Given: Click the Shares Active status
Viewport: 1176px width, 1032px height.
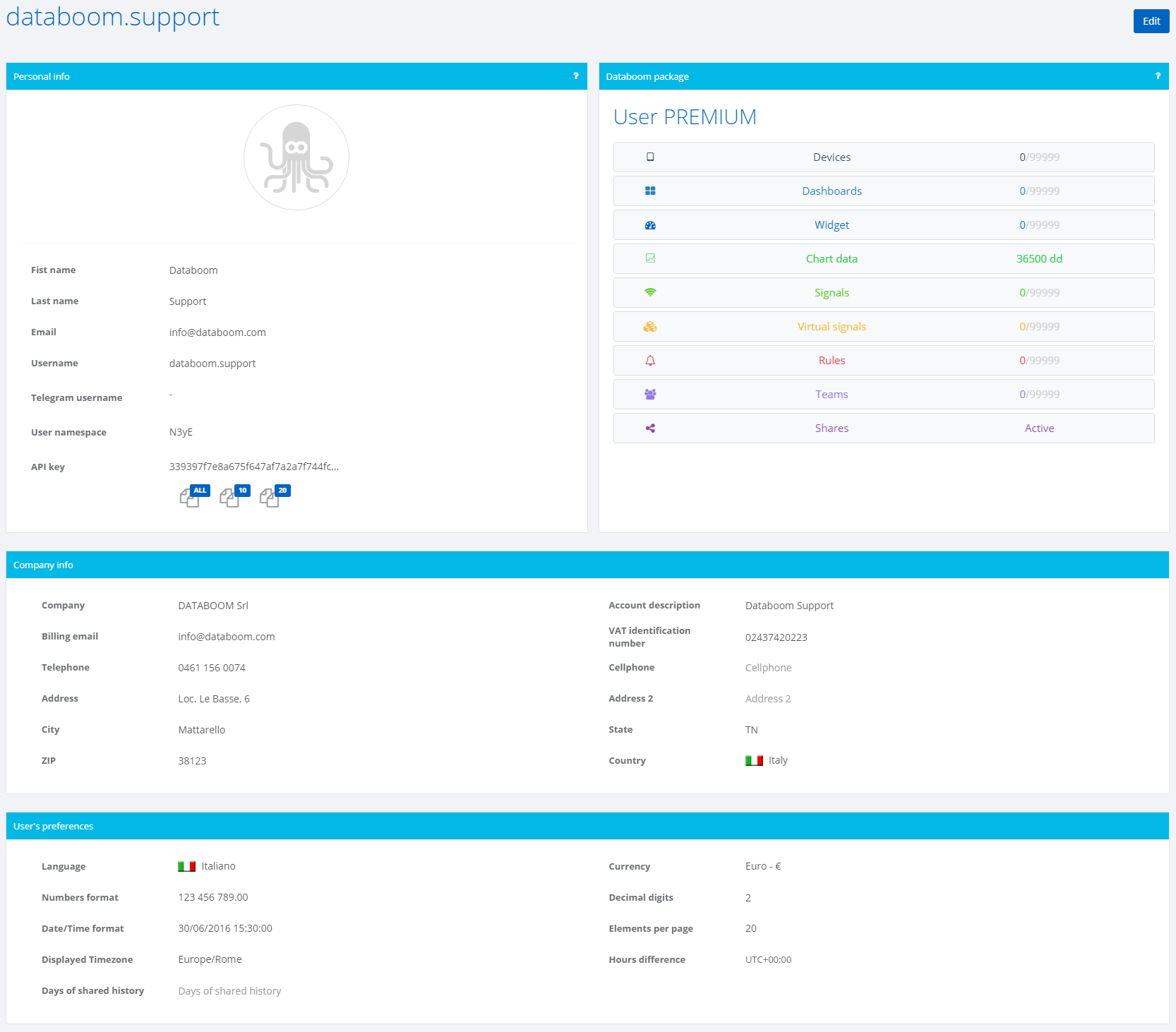Looking at the screenshot, I should point(1039,428).
